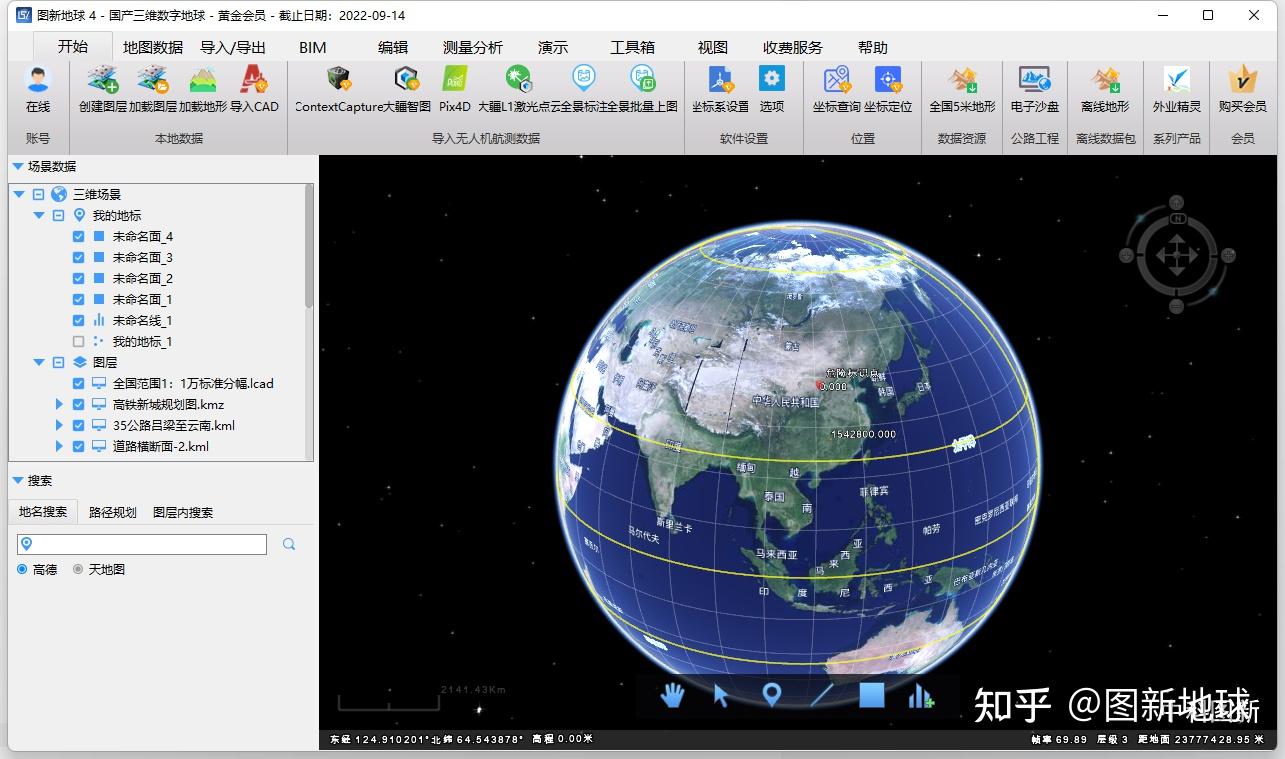1285x759 pixels.
Task: Open the 测量分析 ribbon tab
Action: (x=473, y=47)
